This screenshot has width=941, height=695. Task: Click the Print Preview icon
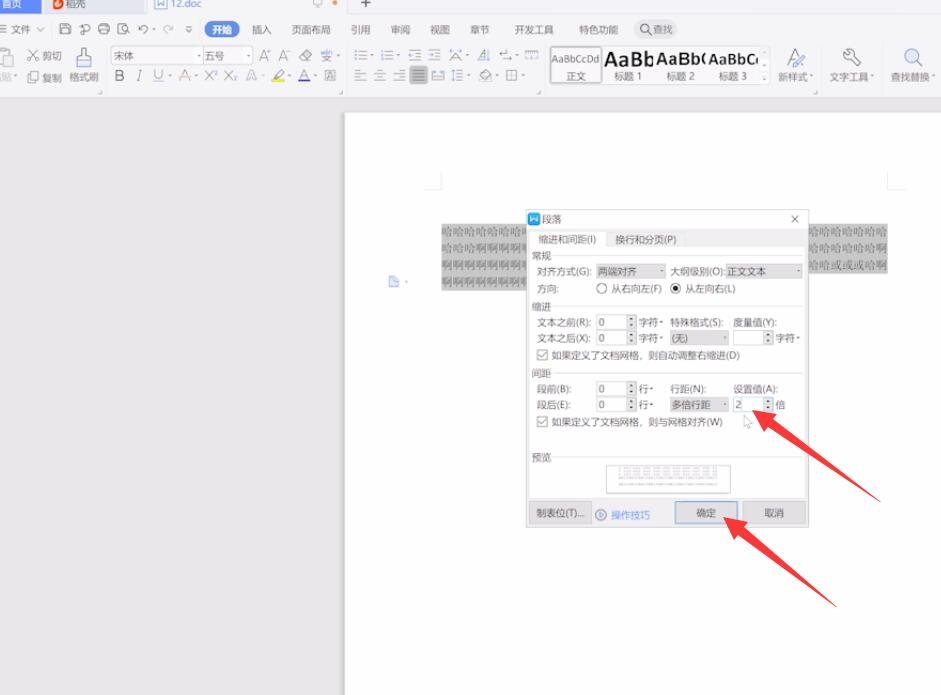pos(123,29)
